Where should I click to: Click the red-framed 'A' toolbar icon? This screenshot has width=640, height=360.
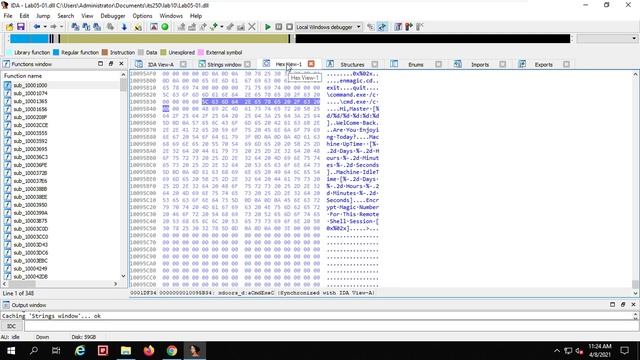coord(154,27)
